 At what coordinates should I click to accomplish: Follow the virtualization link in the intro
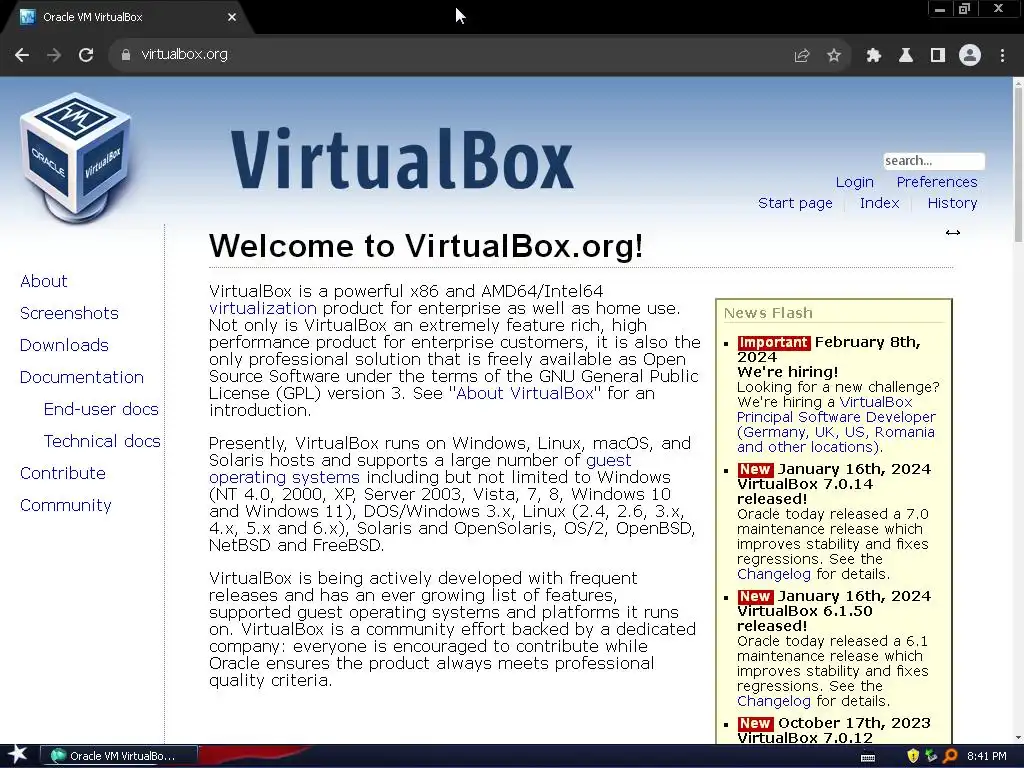point(263,308)
